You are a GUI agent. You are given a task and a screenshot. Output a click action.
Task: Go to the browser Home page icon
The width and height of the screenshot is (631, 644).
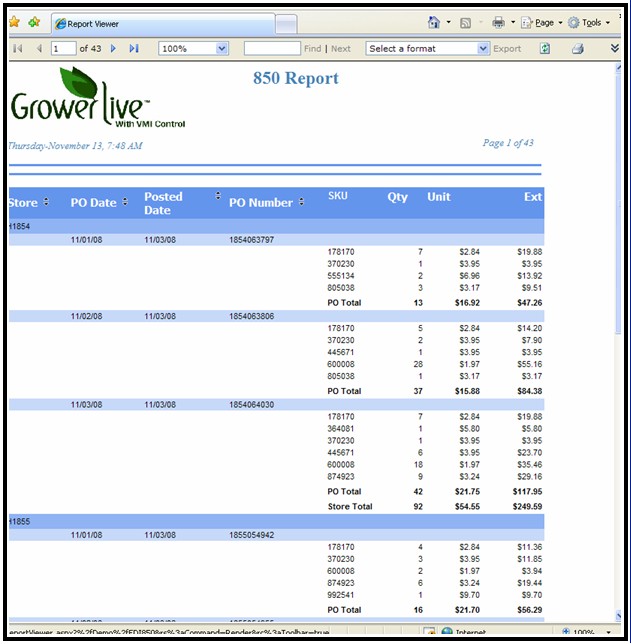(434, 22)
